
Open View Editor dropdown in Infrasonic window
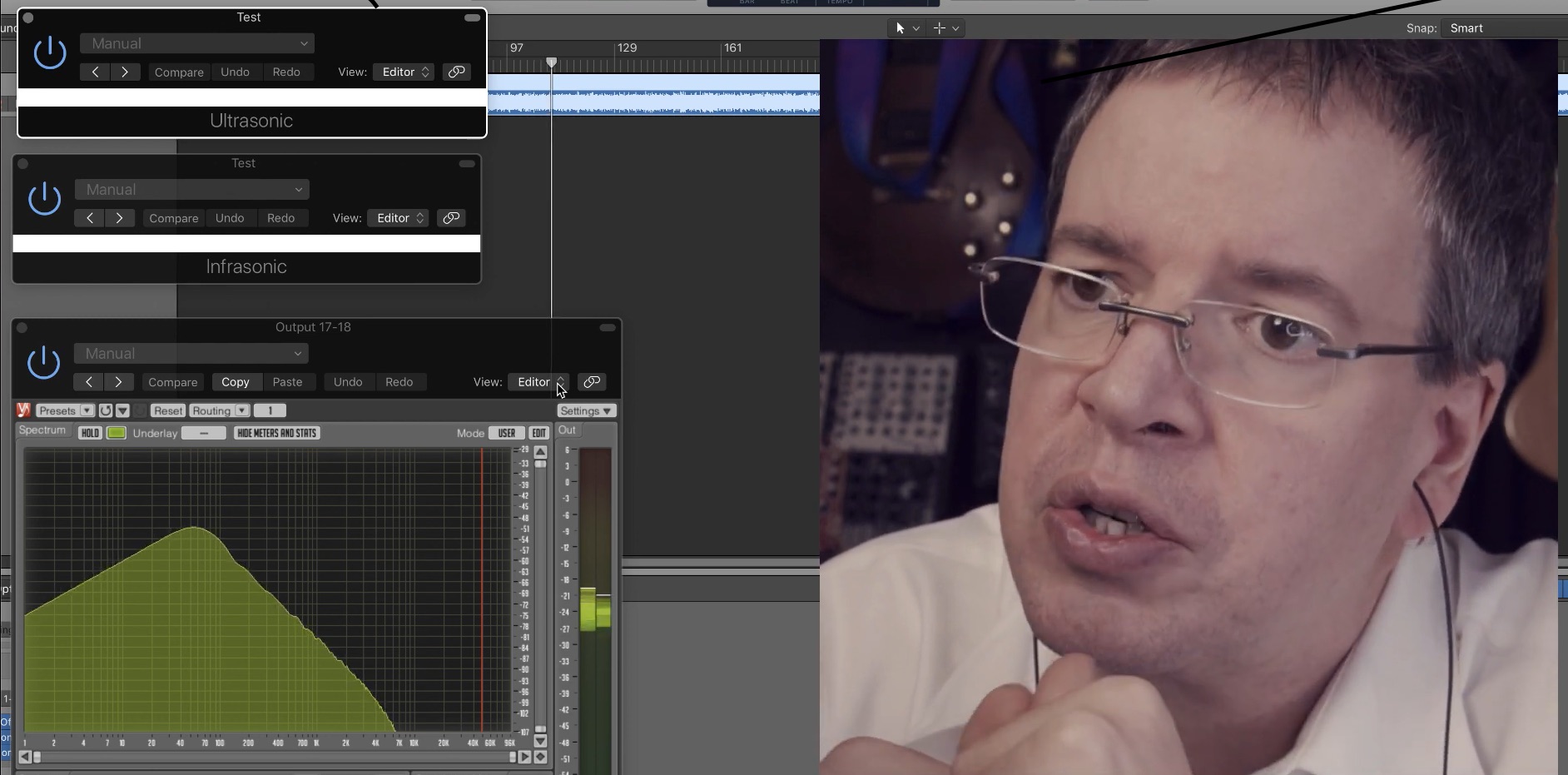point(398,218)
